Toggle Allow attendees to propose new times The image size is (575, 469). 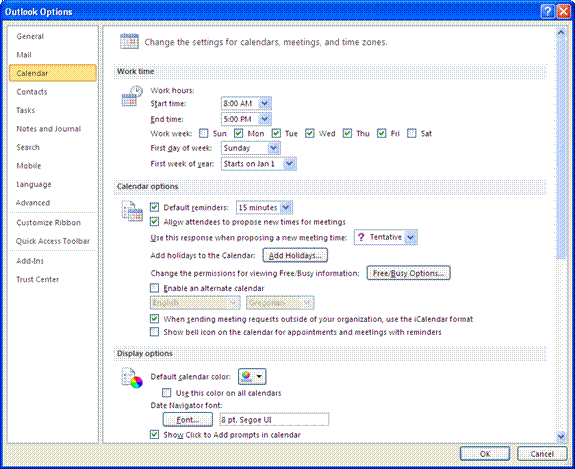point(154,221)
